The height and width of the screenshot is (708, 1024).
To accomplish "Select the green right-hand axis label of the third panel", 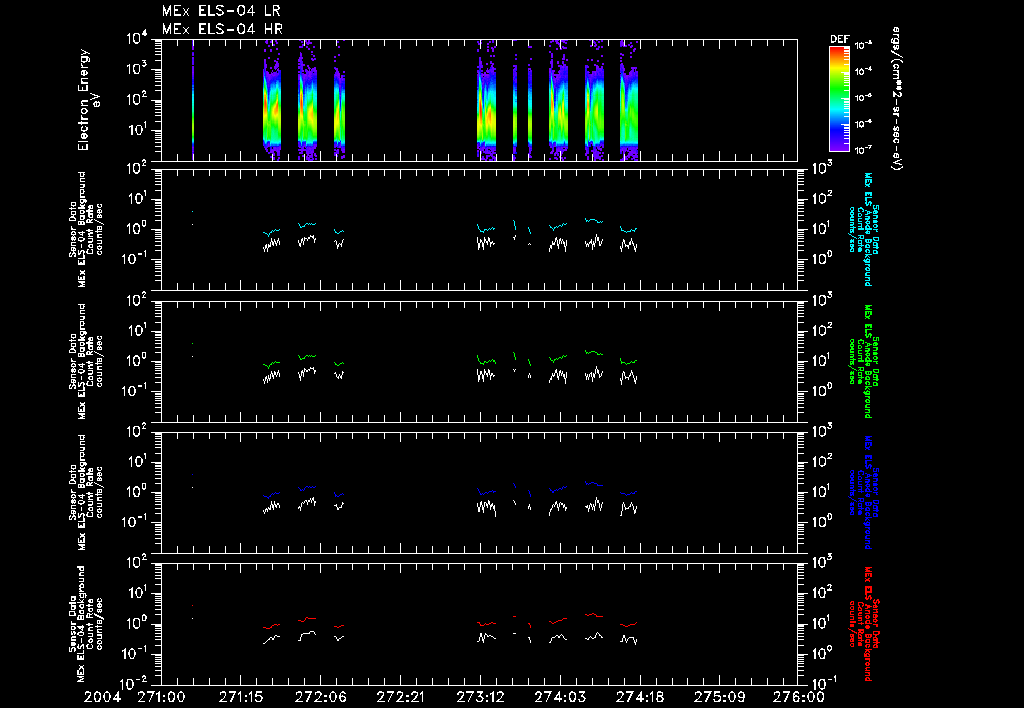I will (863, 361).
